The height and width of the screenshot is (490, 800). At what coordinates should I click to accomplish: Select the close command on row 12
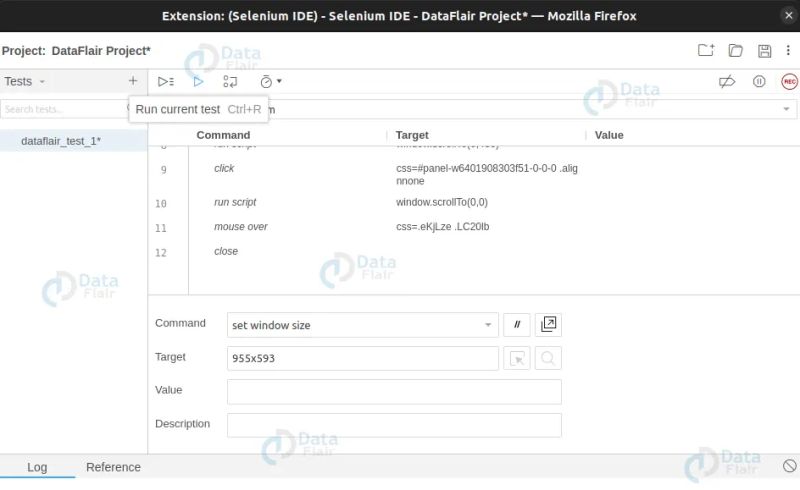click(226, 251)
